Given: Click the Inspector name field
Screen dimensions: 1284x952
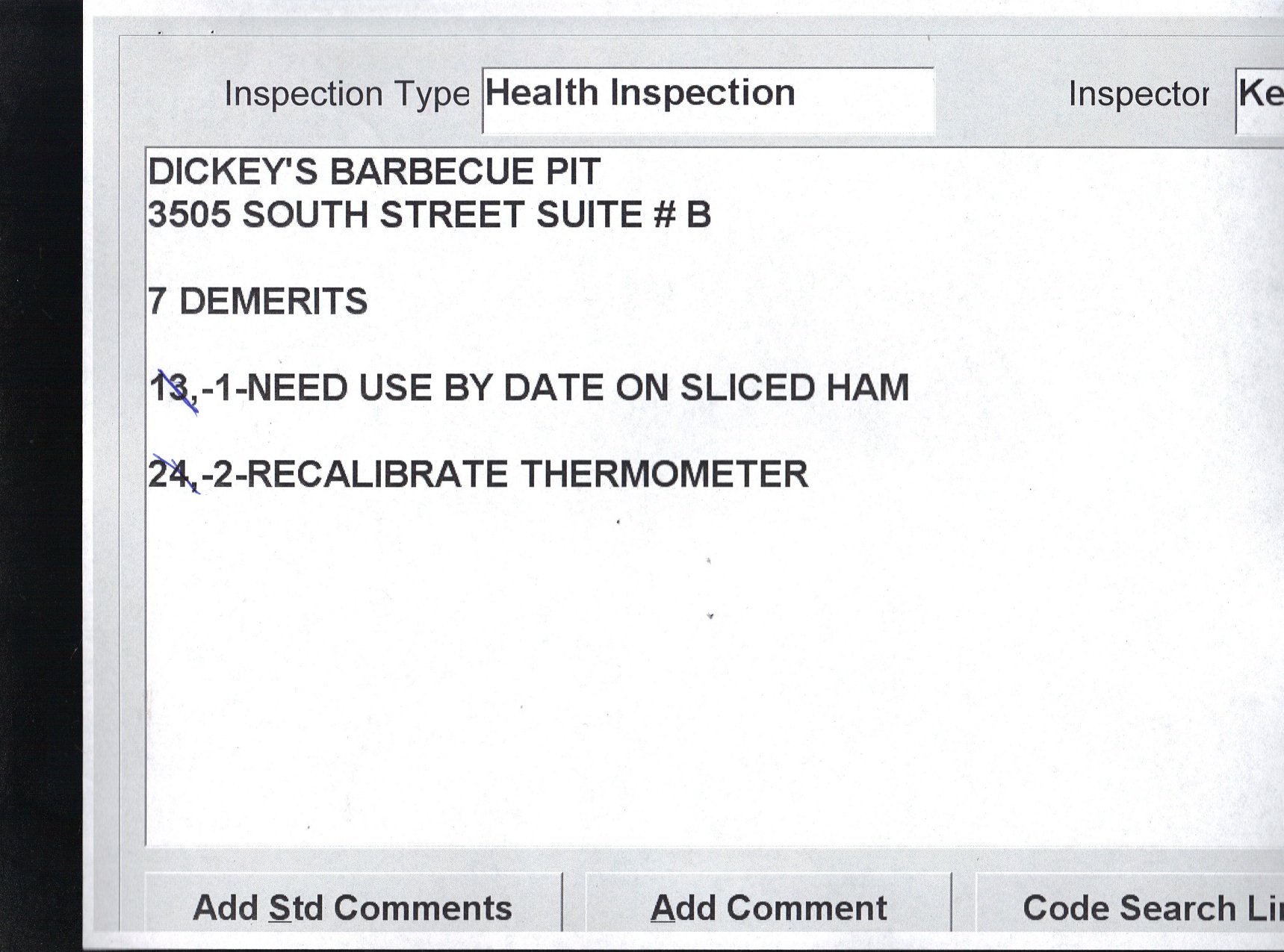Looking at the screenshot, I should coord(1260,100).
